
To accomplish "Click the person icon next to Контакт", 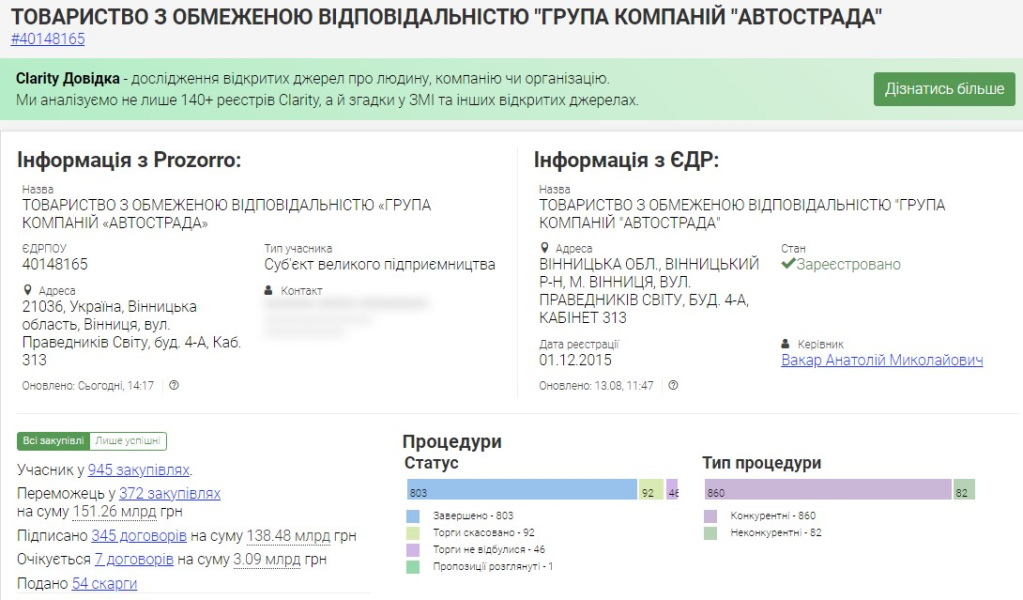I will 269,290.
